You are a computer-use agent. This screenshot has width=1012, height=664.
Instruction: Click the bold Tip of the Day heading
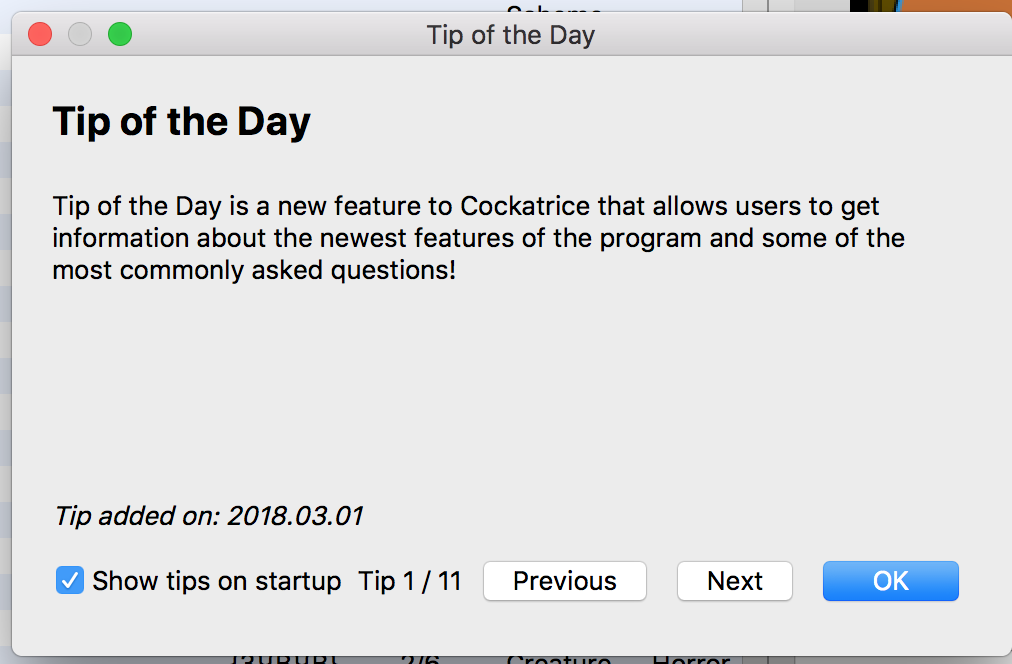(181, 122)
